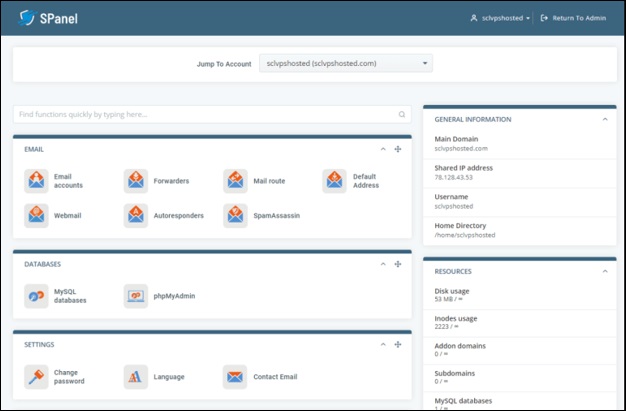Open the Jump To Account dropdown

346,64
